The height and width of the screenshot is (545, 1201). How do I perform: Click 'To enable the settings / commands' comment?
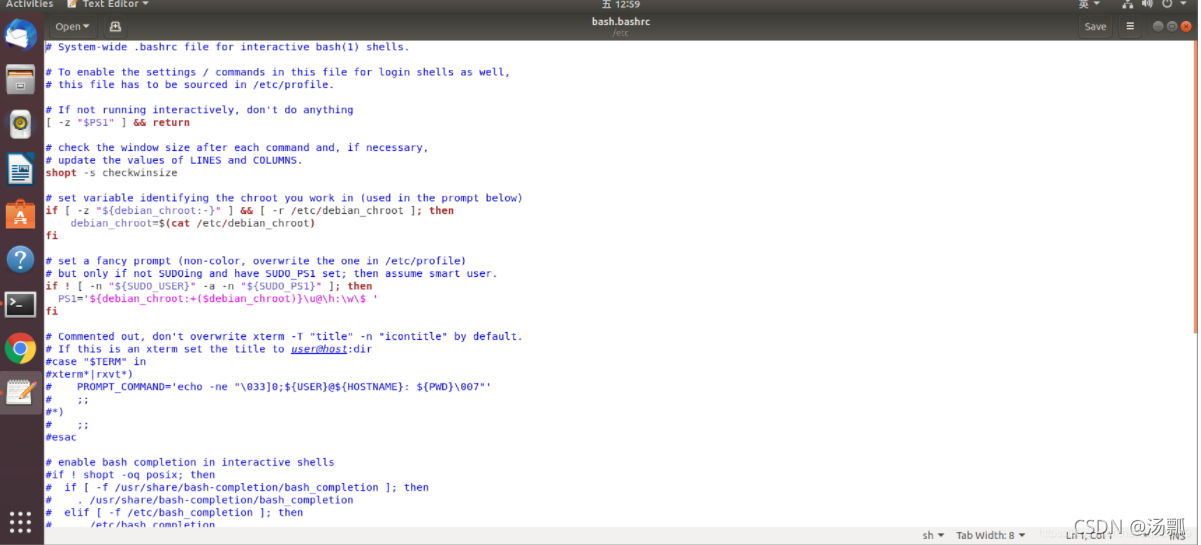pyautogui.click(x=278, y=72)
